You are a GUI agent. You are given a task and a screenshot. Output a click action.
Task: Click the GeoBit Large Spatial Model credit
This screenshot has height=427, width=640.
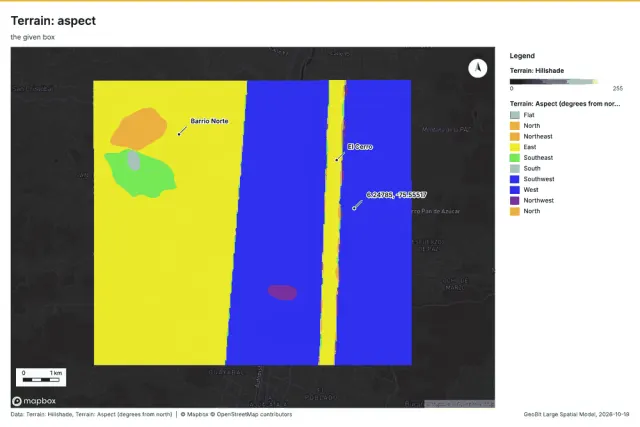576,414
